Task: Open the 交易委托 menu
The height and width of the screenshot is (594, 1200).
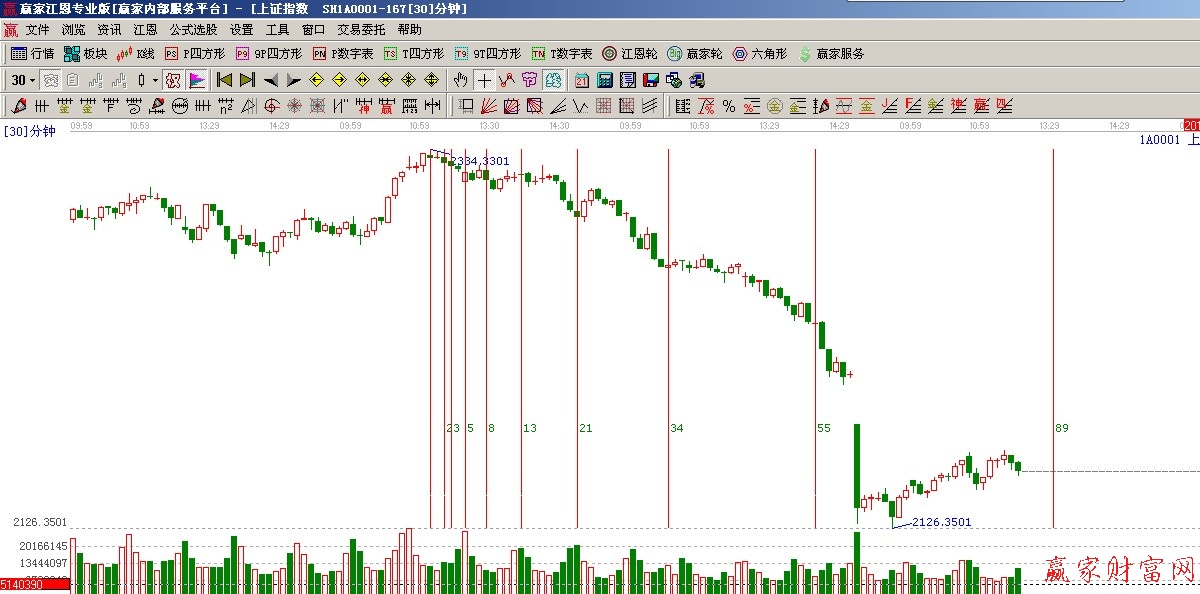Action: (x=360, y=30)
